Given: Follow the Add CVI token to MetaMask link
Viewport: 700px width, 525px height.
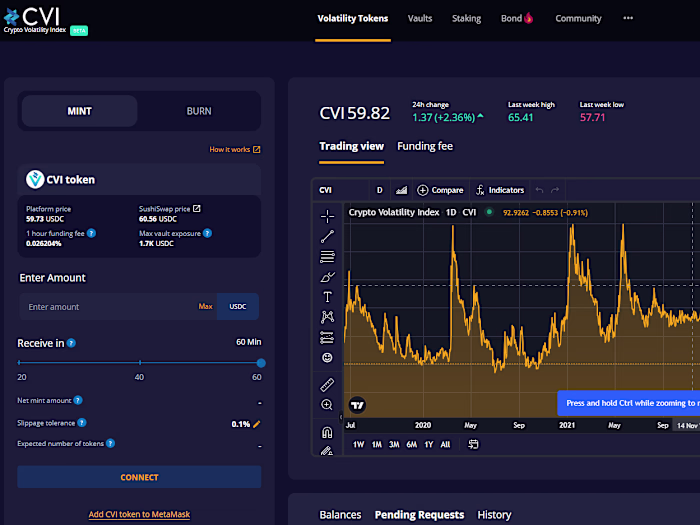Looking at the screenshot, I should [139, 514].
